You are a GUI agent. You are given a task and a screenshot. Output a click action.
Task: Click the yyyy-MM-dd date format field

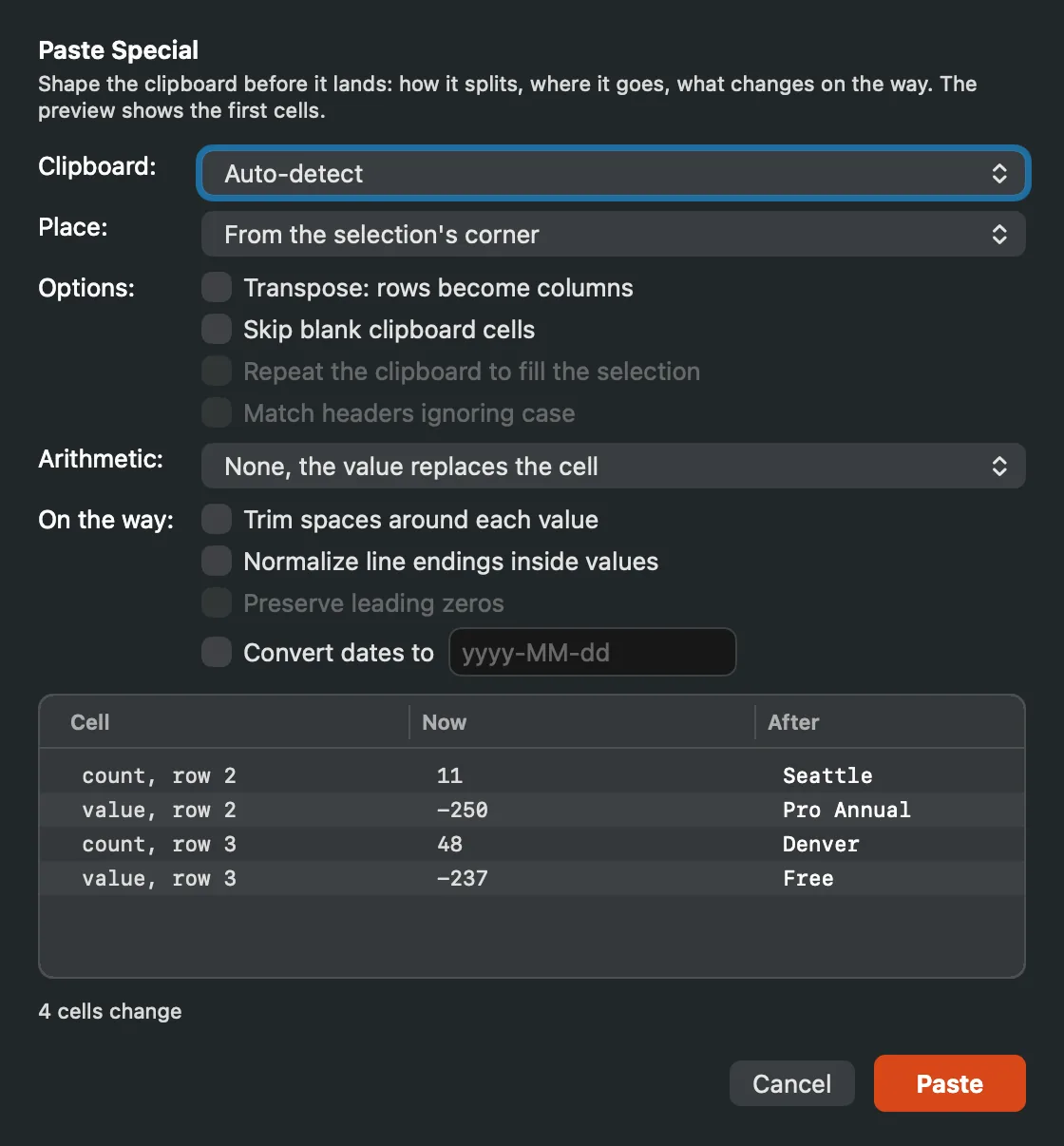coord(593,652)
